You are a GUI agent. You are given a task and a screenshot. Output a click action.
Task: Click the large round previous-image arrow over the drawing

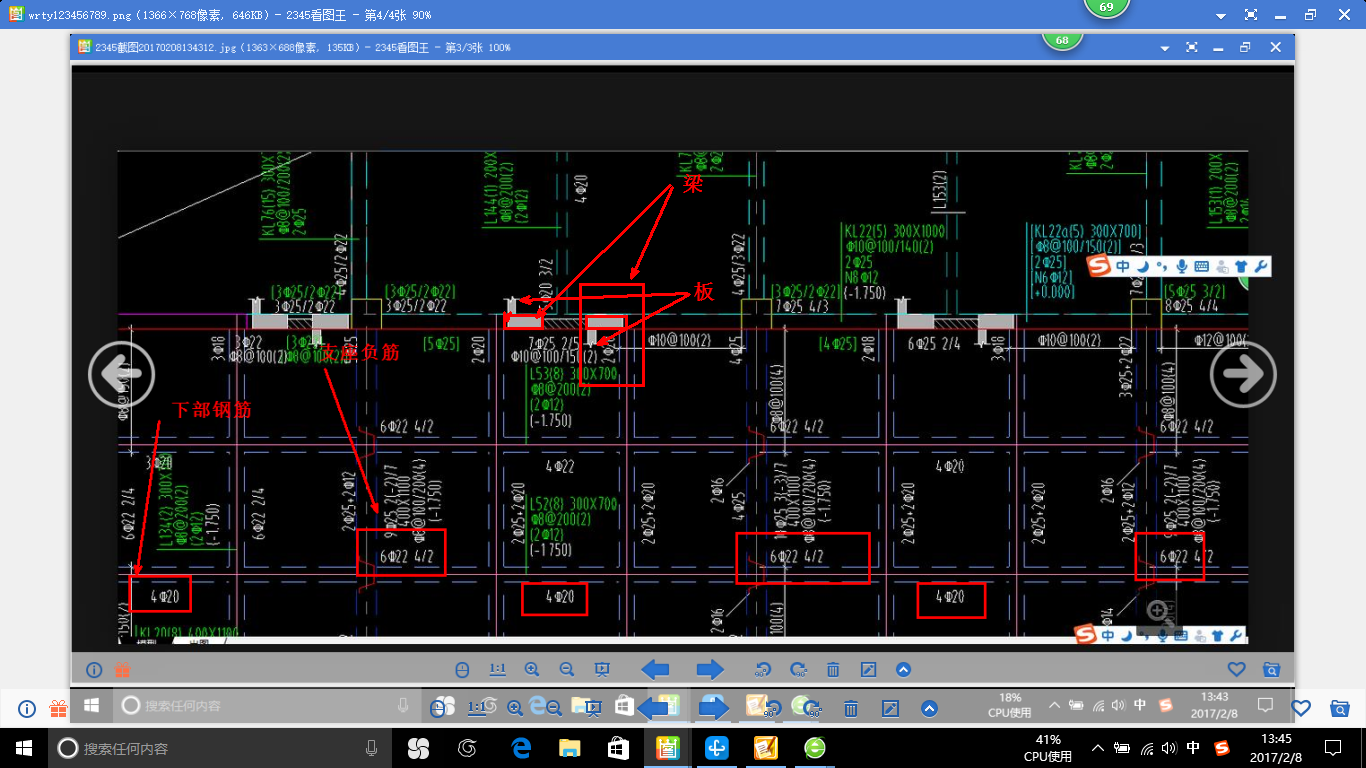point(121,374)
